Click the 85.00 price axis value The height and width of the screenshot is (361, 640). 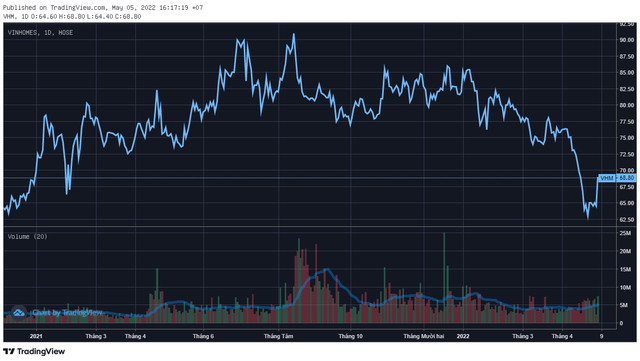tap(627, 73)
